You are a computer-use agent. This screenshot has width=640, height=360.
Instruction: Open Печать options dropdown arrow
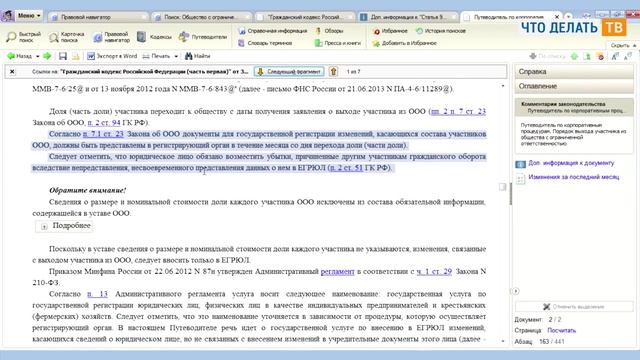[176, 56]
